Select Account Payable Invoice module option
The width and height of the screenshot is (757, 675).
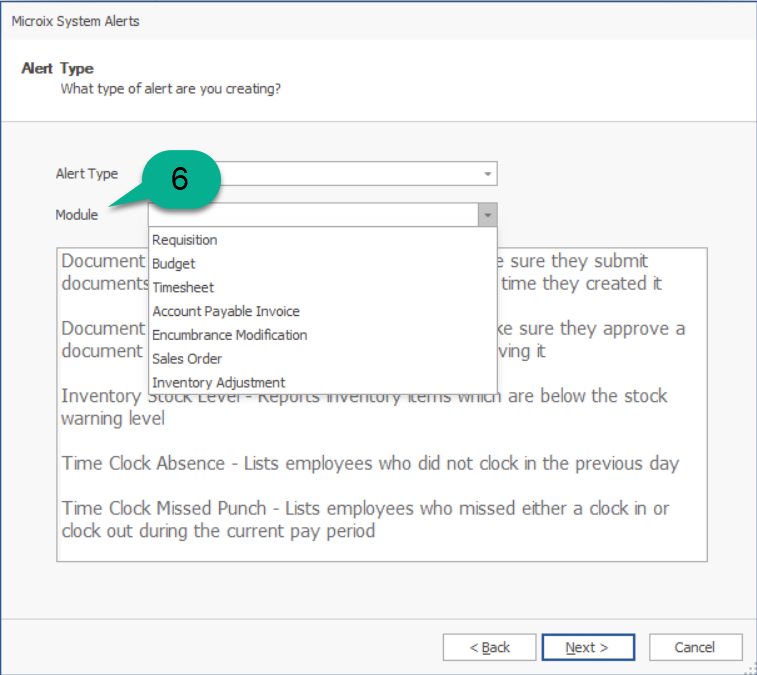[x=226, y=311]
